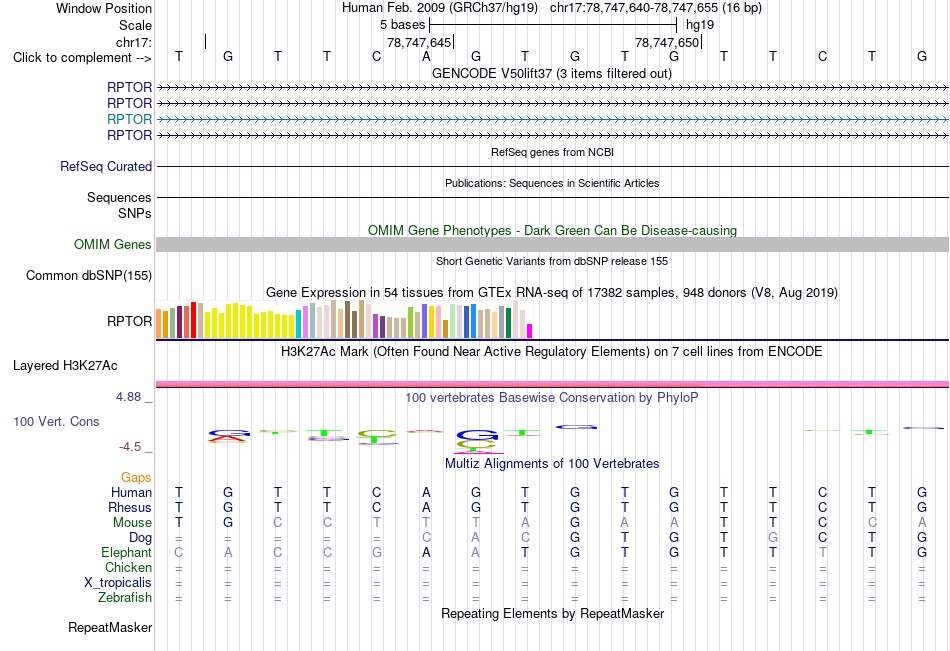Open 'Short Genetic Variants from dbSNP release 155' title
Screen dimensions: 950x651
point(552,261)
